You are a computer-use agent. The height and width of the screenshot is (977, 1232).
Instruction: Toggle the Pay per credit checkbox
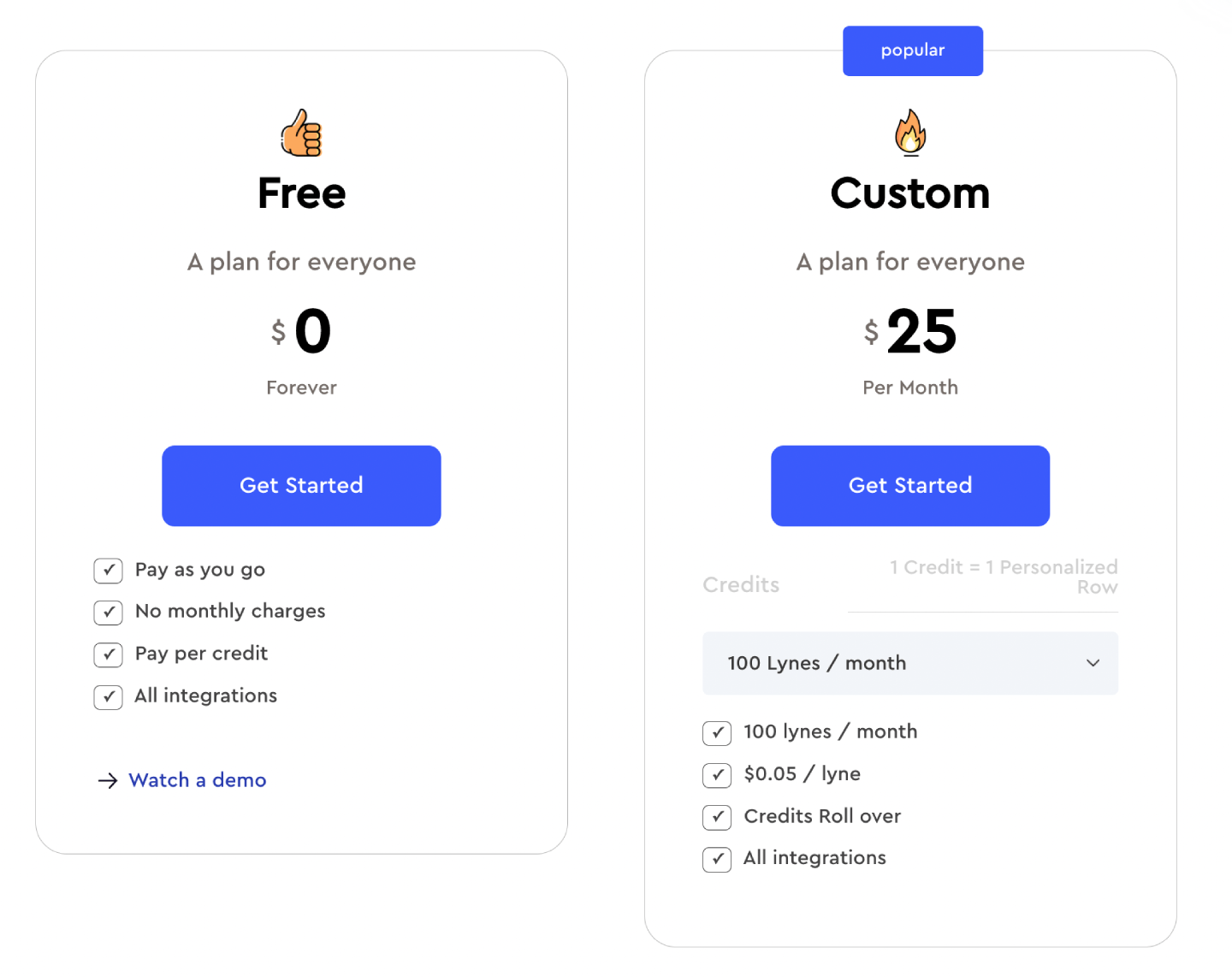tap(109, 655)
